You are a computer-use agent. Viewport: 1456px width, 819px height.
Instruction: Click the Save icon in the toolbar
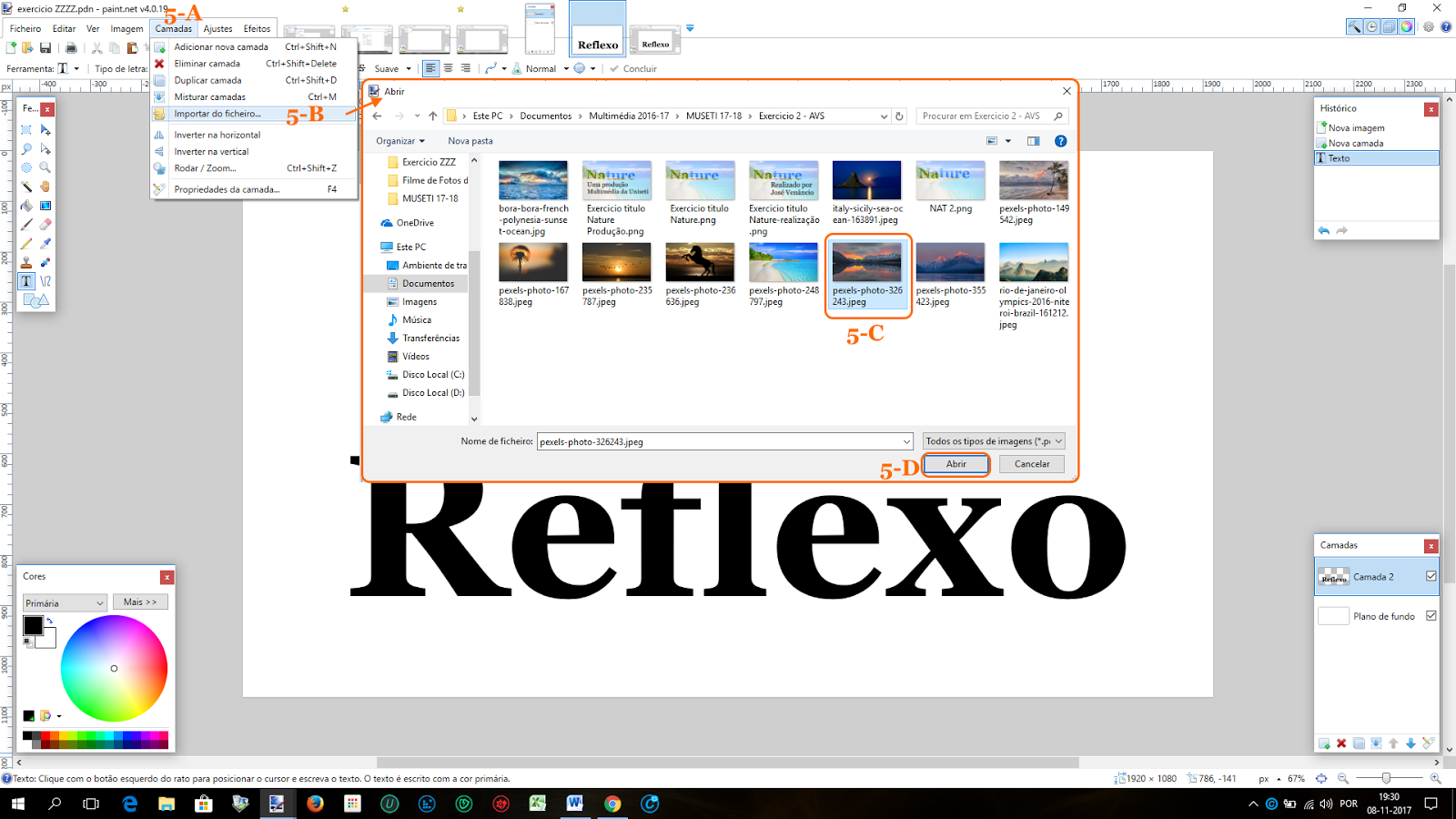[45, 48]
